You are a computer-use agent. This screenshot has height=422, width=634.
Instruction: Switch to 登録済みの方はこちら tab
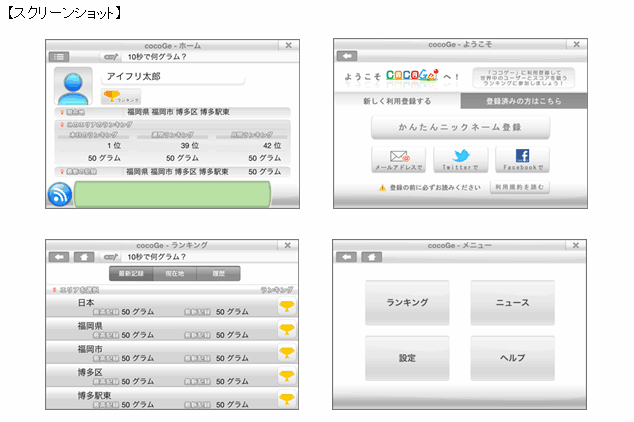(x=524, y=101)
